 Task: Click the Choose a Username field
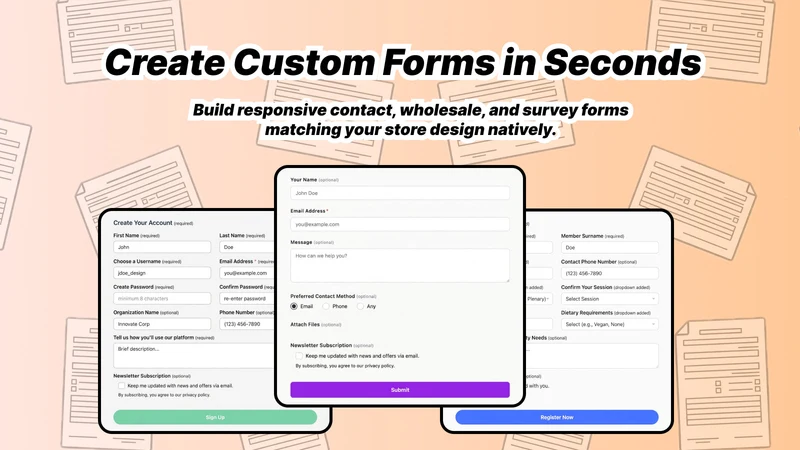click(x=162, y=273)
